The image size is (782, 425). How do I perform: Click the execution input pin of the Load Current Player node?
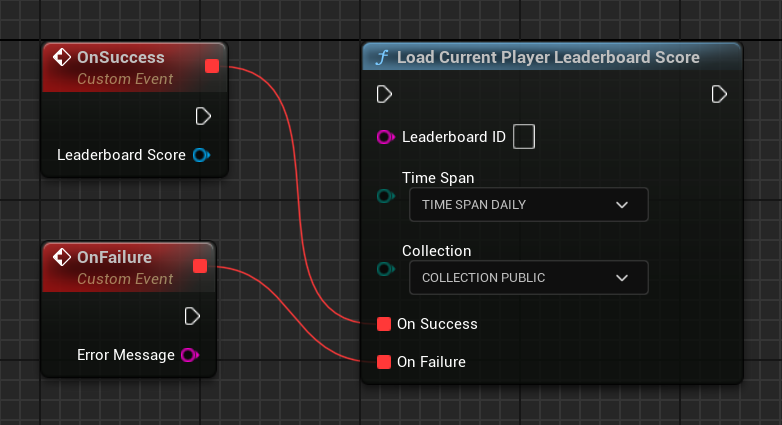384,94
